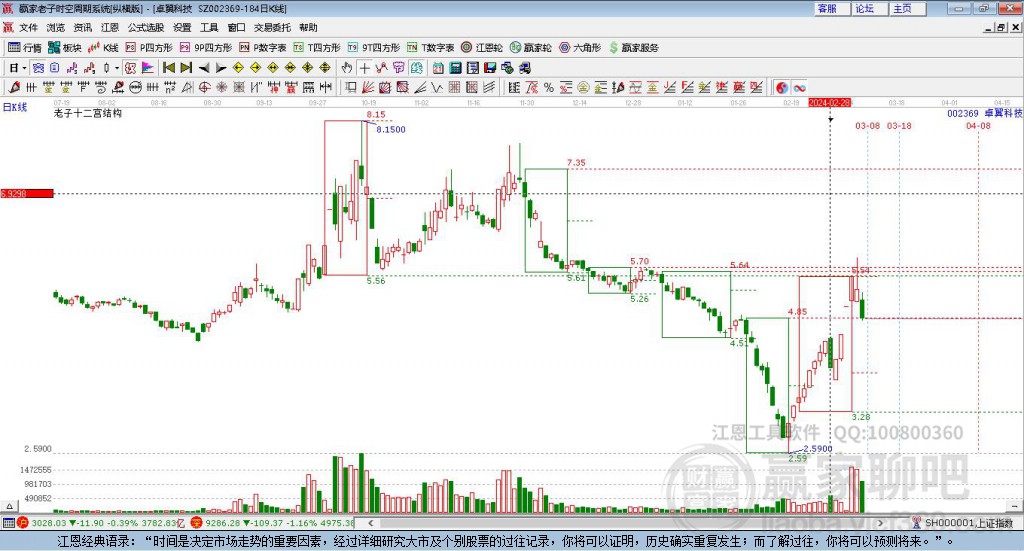Open the 六角形 hexagon tool
The height and width of the screenshot is (551, 1024).
[580, 48]
